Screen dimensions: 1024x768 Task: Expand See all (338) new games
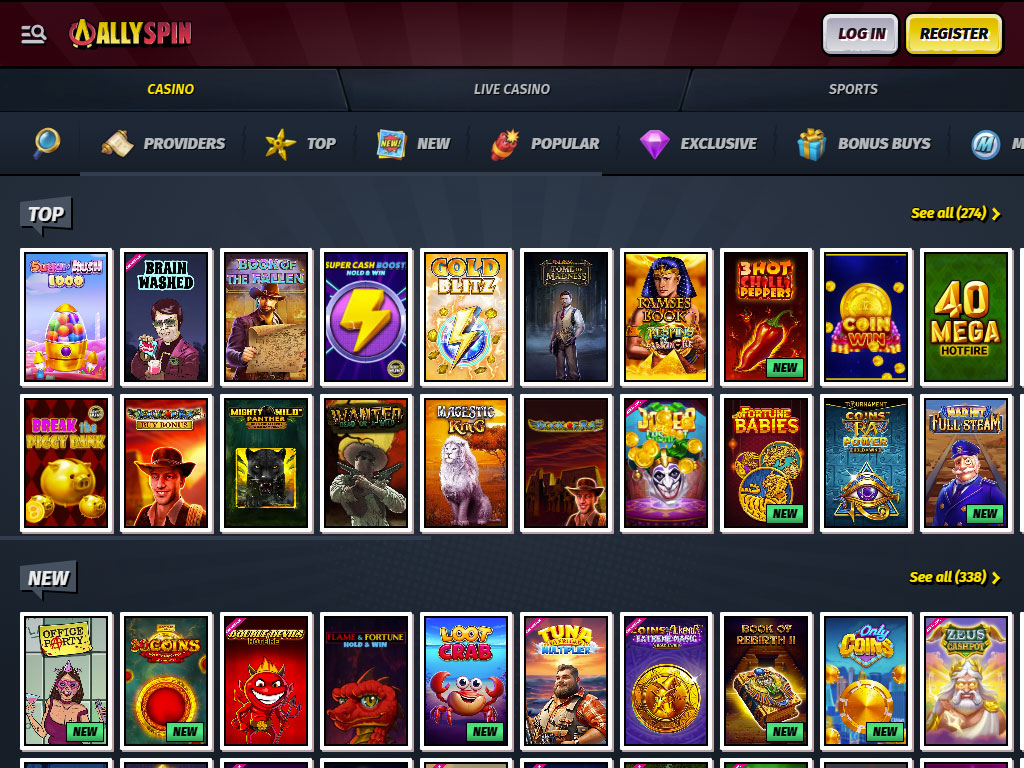(x=955, y=577)
